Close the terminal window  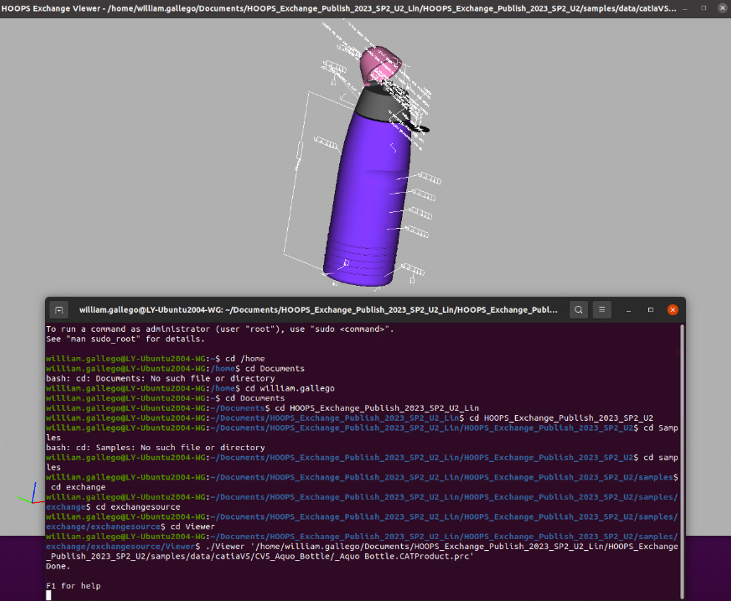click(x=673, y=310)
